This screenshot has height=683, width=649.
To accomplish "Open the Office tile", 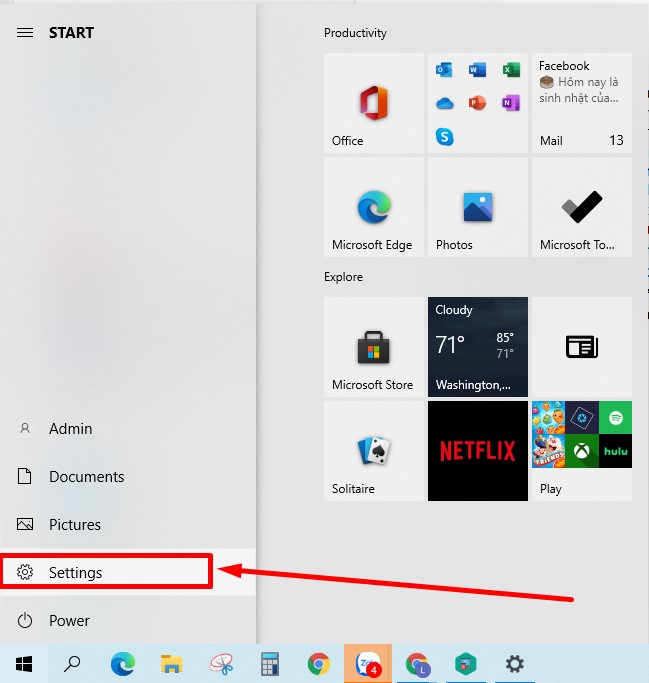I will (374, 103).
